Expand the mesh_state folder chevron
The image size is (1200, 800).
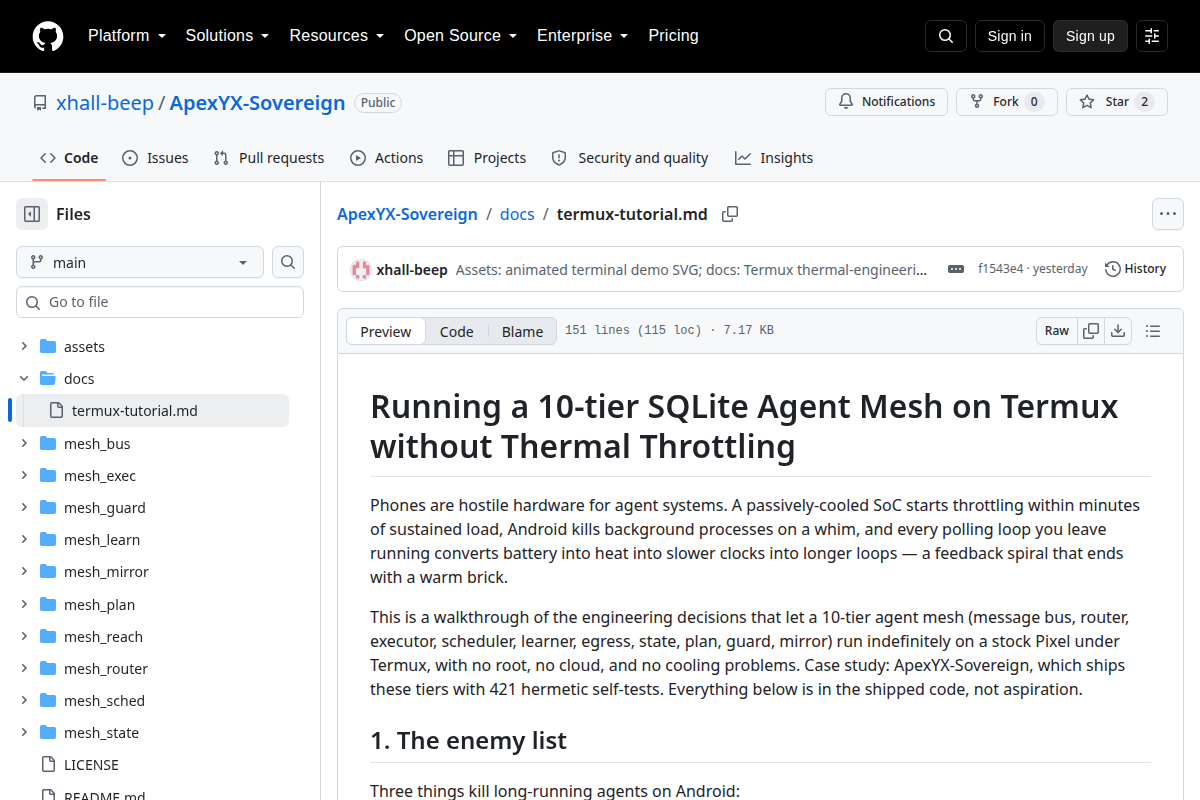pos(24,733)
